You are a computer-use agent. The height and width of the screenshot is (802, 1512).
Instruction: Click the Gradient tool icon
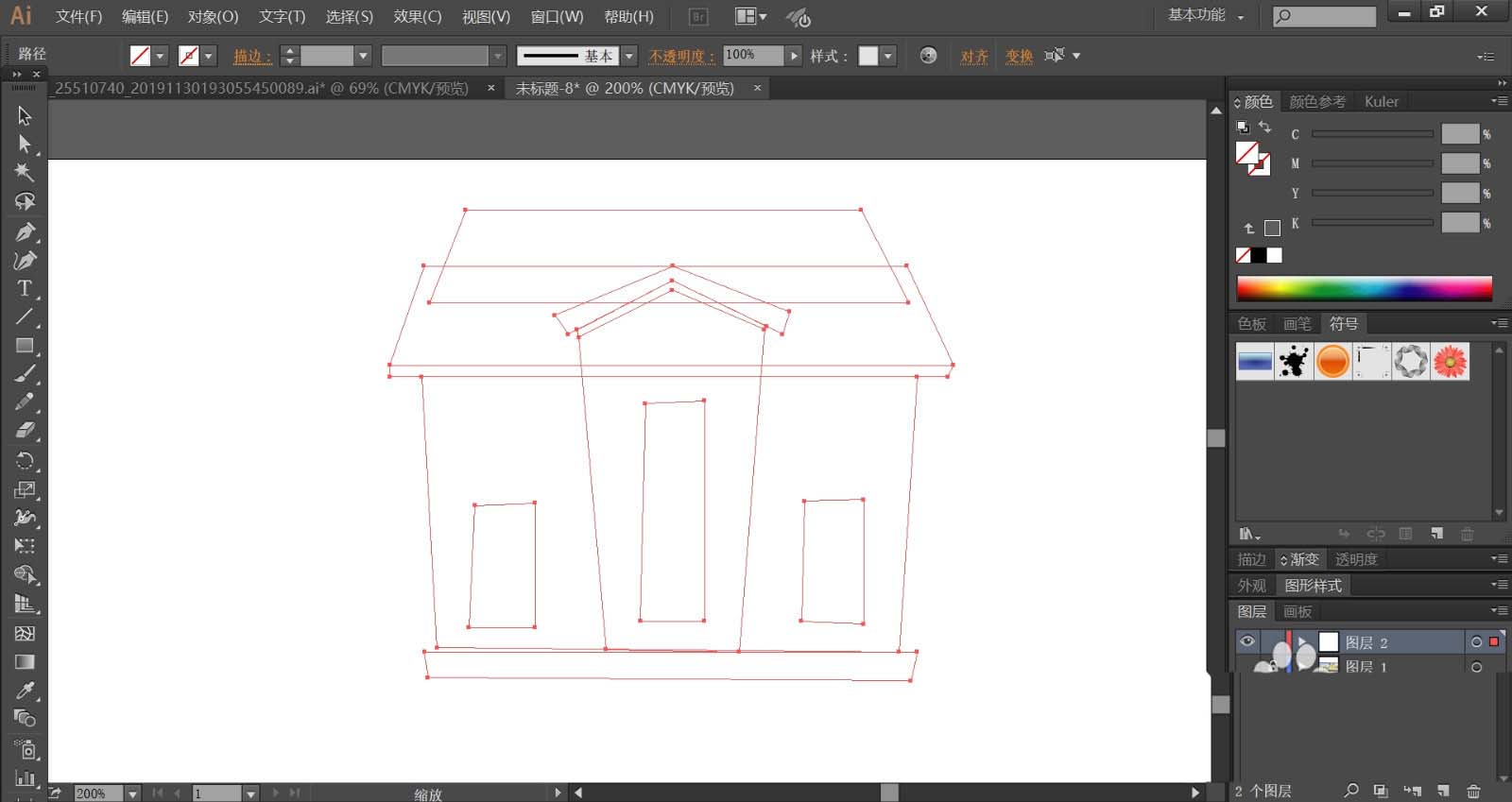pos(25,661)
